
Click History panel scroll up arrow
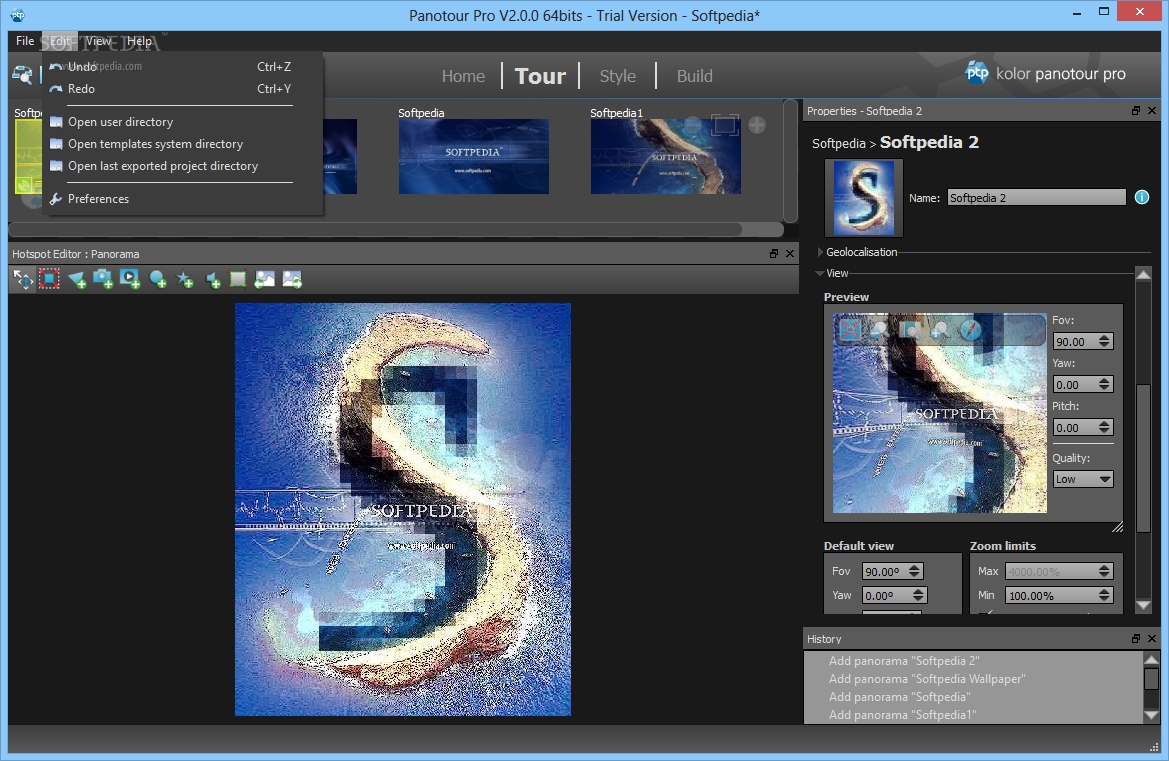(x=1151, y=659)
